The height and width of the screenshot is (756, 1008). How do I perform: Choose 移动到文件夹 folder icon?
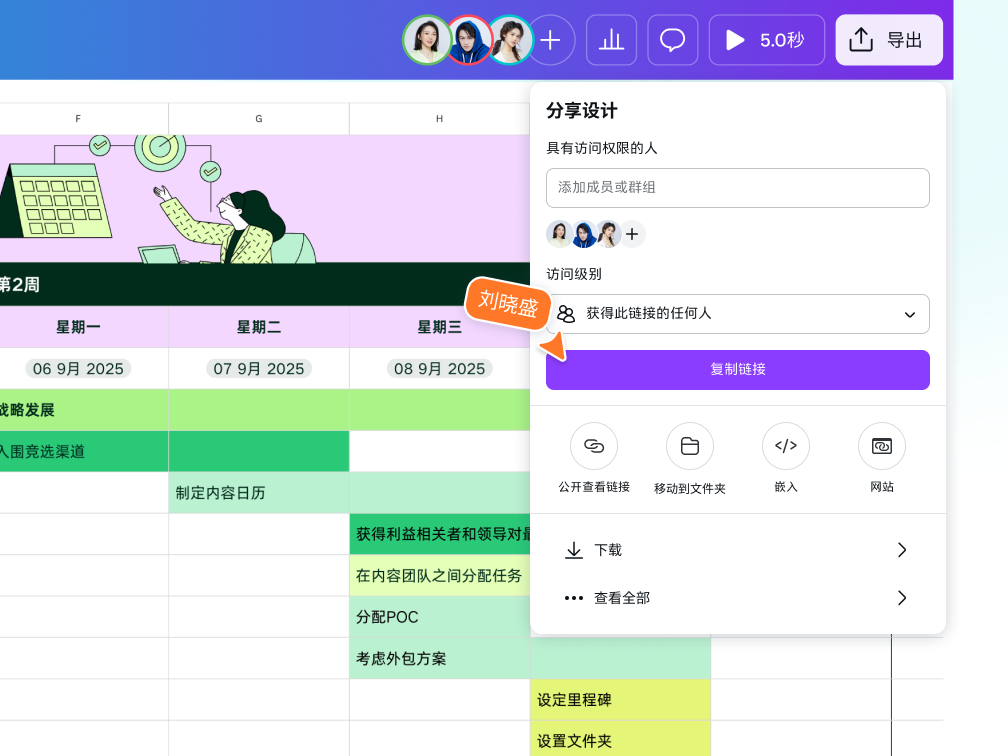click(x=690, y=446)
